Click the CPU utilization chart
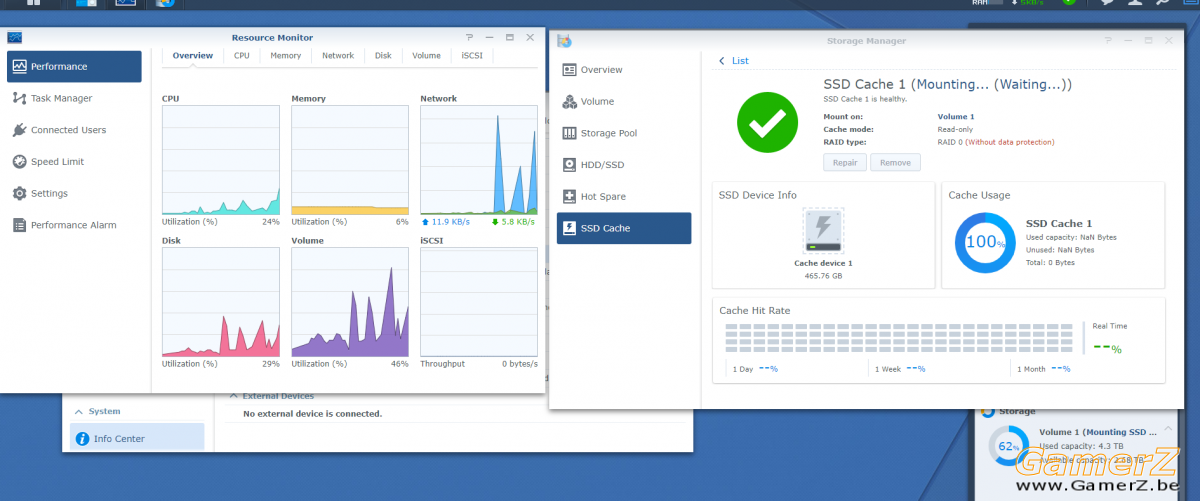This screenshot has width=1200, height=501. (x=221, y=161)
